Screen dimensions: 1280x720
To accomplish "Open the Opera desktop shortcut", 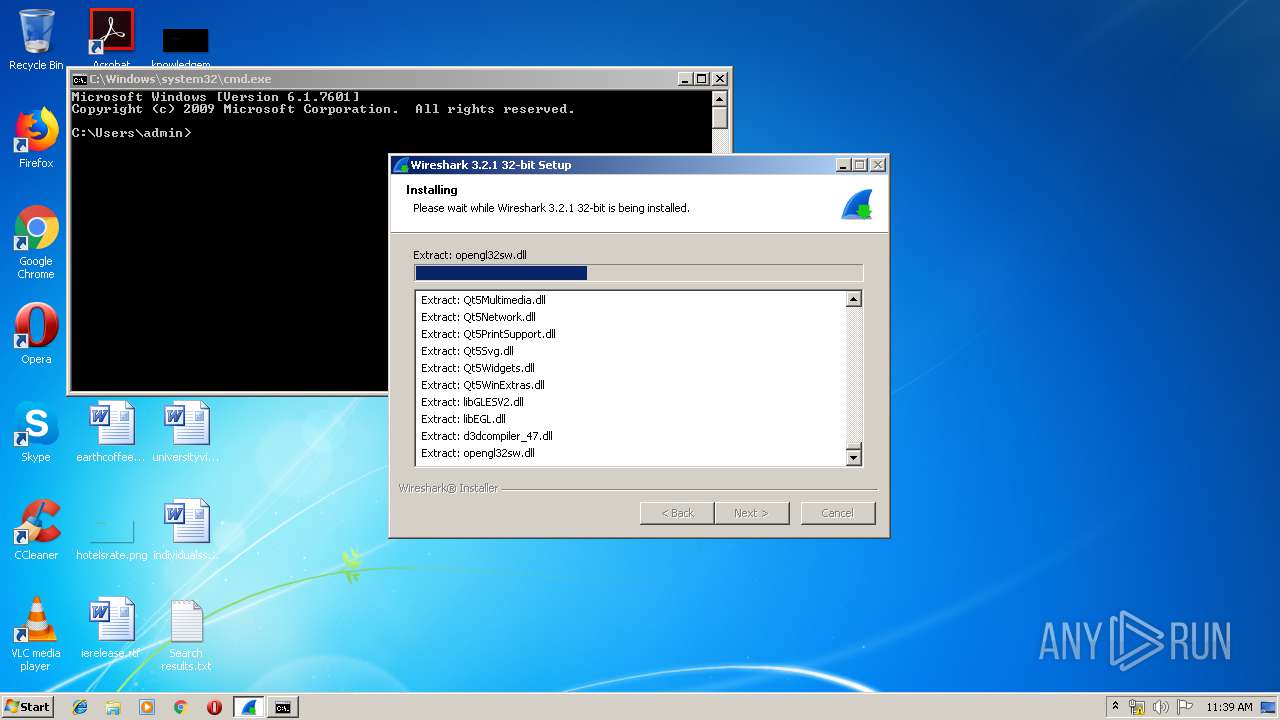I will pos(36,333).
